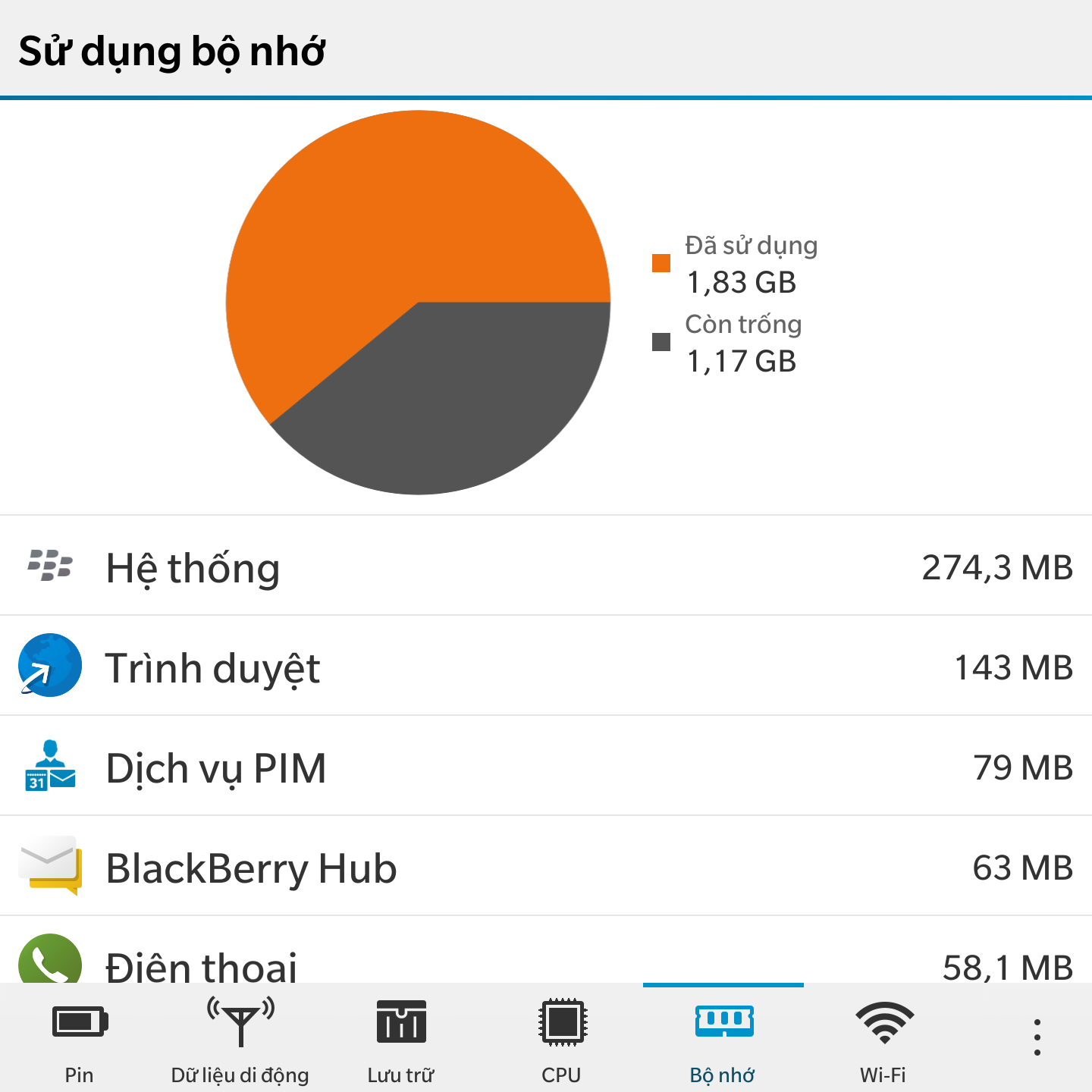
Task: Open the Wi-Fi signal icon
Action: coord(884,1022)
